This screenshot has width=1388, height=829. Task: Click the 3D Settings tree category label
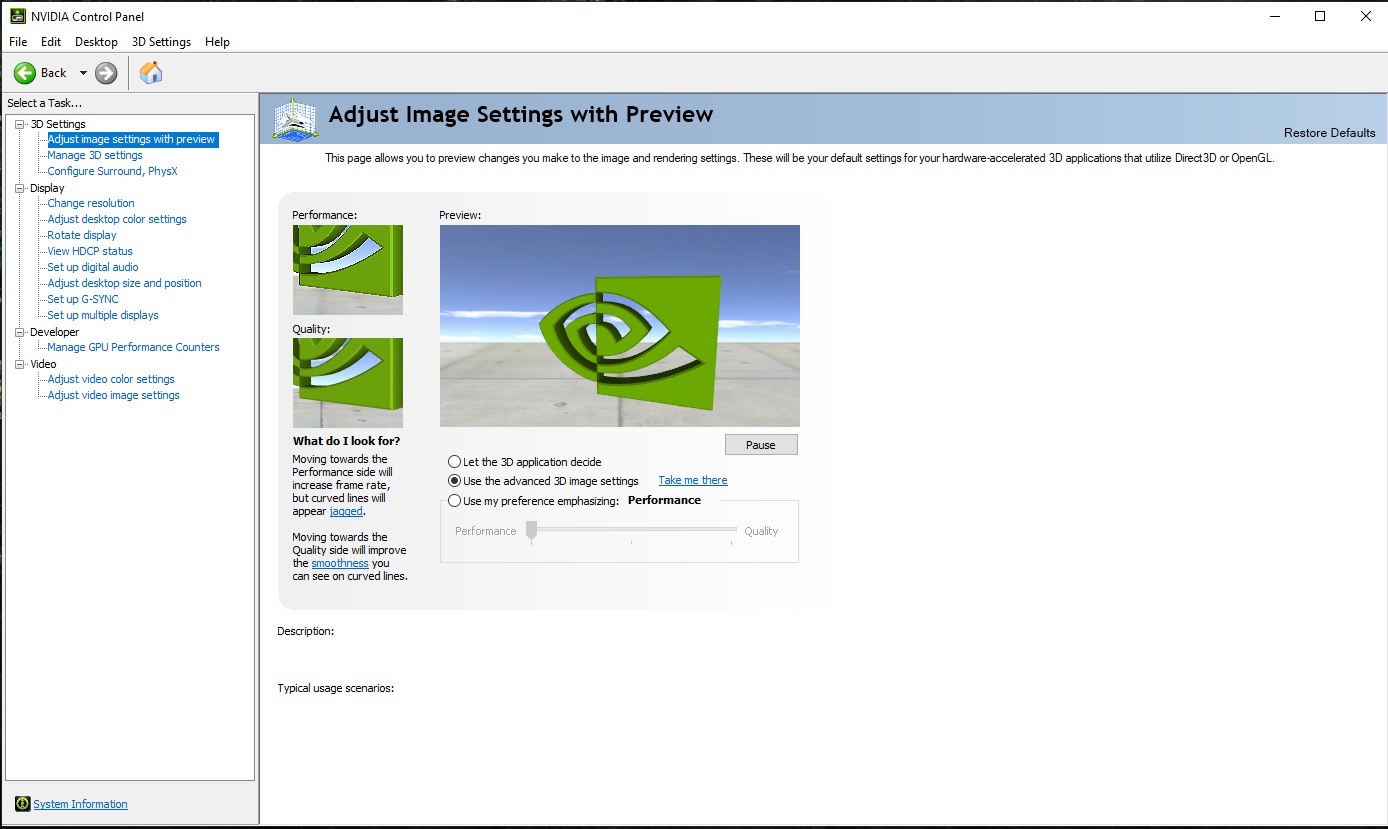58,124
